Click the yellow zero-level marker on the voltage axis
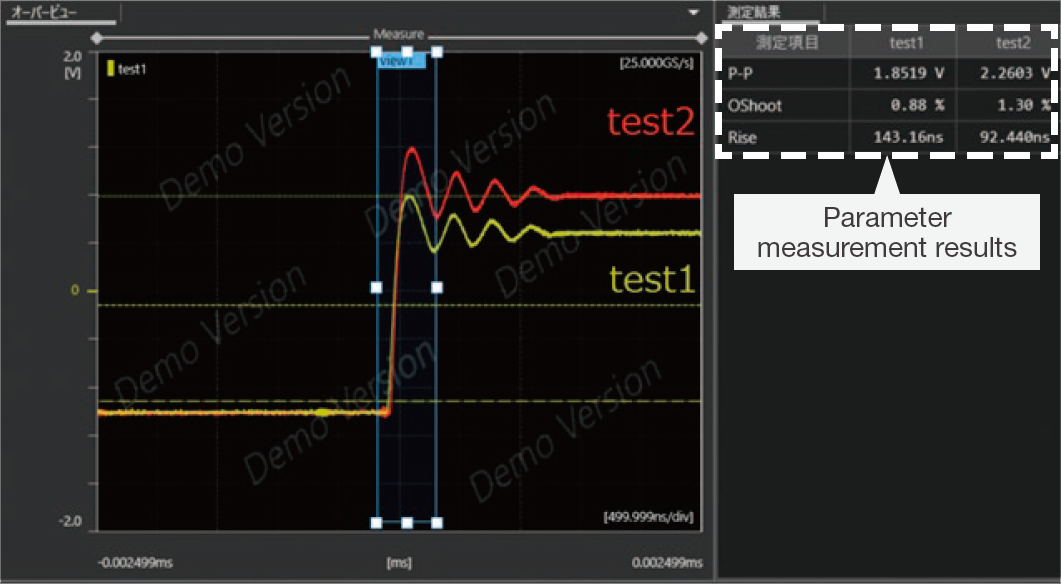 pyautogui.click(x=92, y=291)
